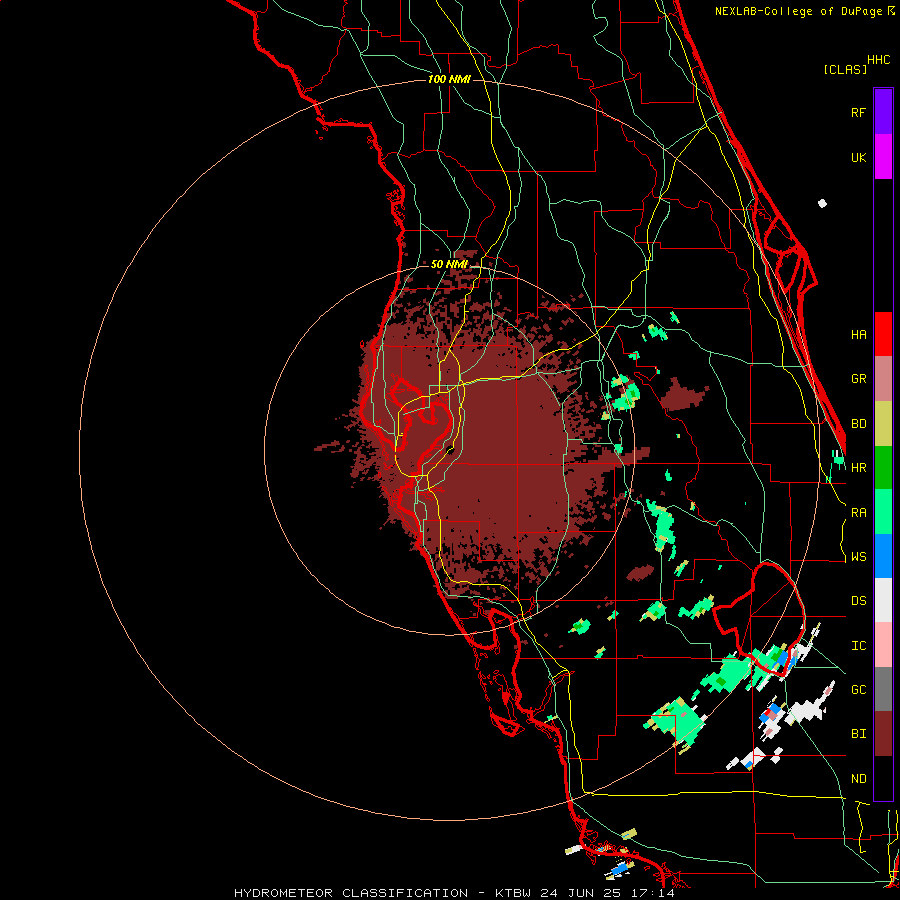Screen dimensions: 900x900
Task: Click the small white dot echo near the UK swatch
Action: point(823,203)
